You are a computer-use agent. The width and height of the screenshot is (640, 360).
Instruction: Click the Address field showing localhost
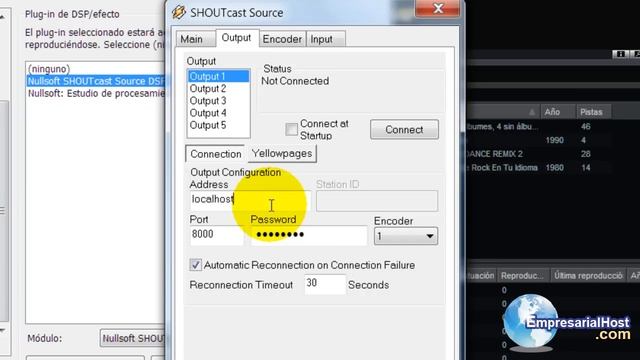250,200
